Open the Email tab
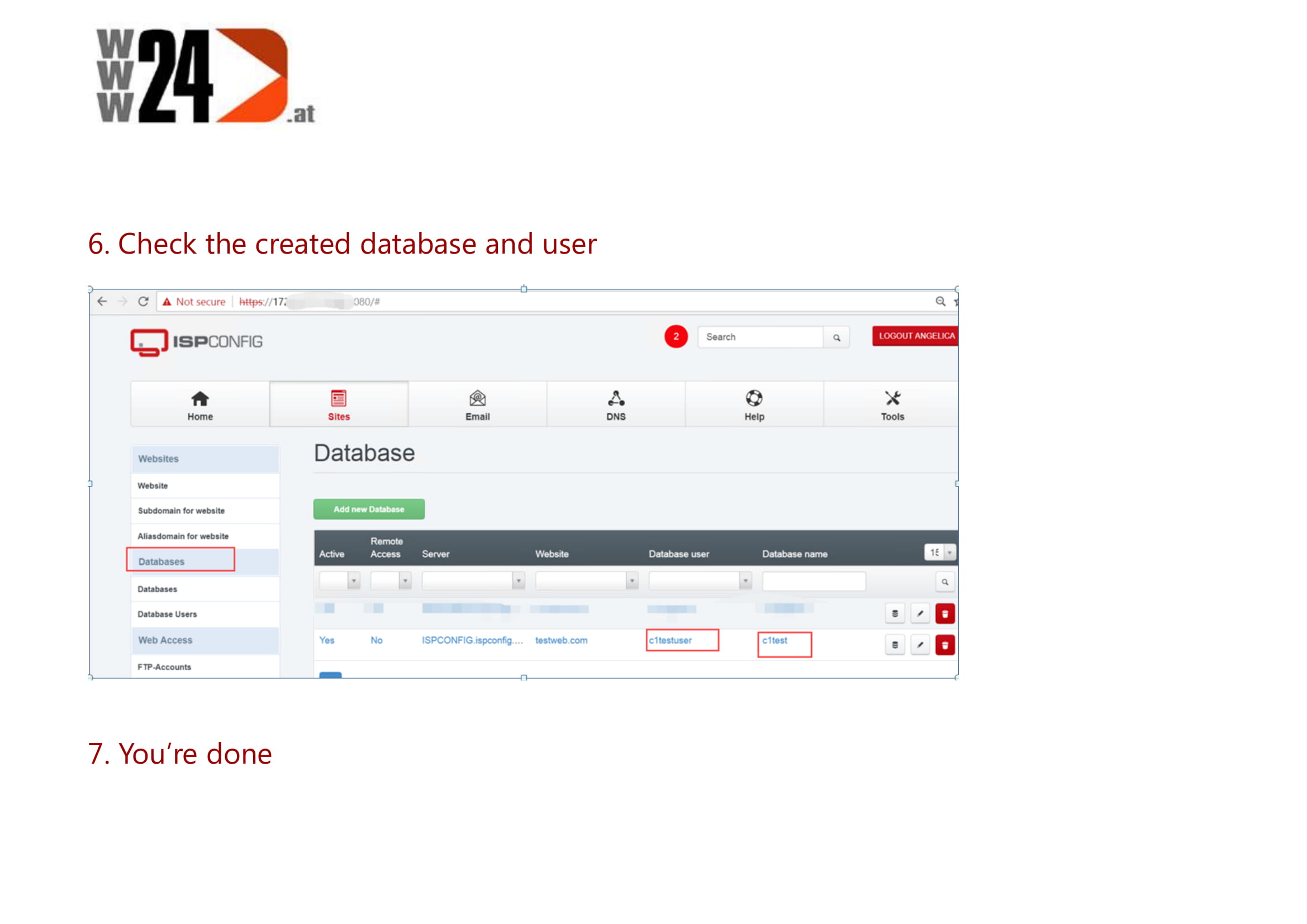Image resolution: width=1307 pixels, height=924 pixels. (477, 404)
